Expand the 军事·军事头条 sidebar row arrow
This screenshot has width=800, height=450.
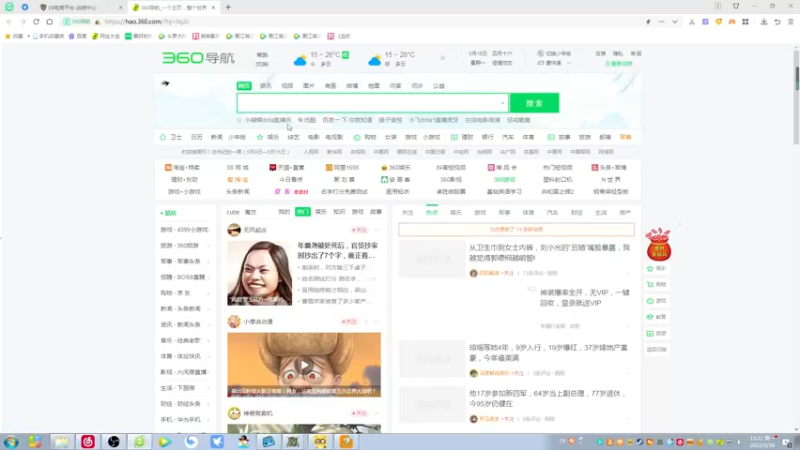tap(209, 262)
